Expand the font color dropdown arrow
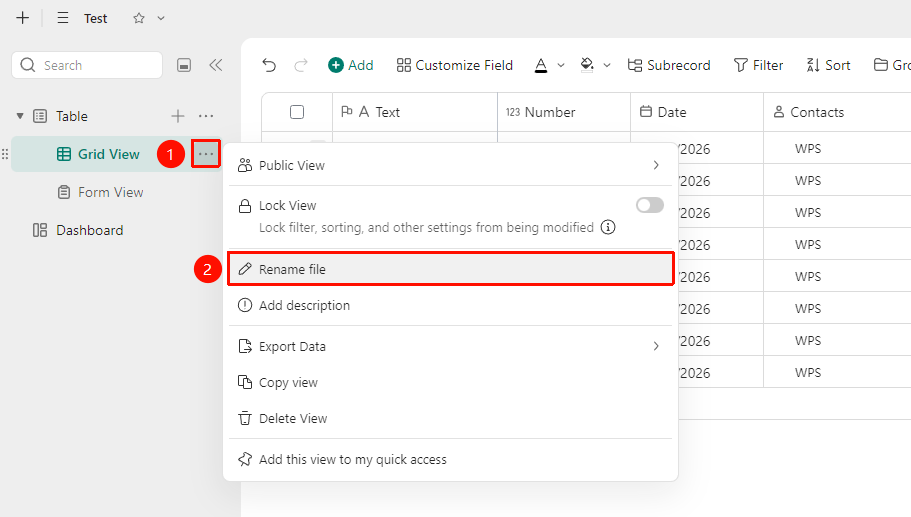Image resolution: width=911 pixels, height=517 pixels. point(561,65)
